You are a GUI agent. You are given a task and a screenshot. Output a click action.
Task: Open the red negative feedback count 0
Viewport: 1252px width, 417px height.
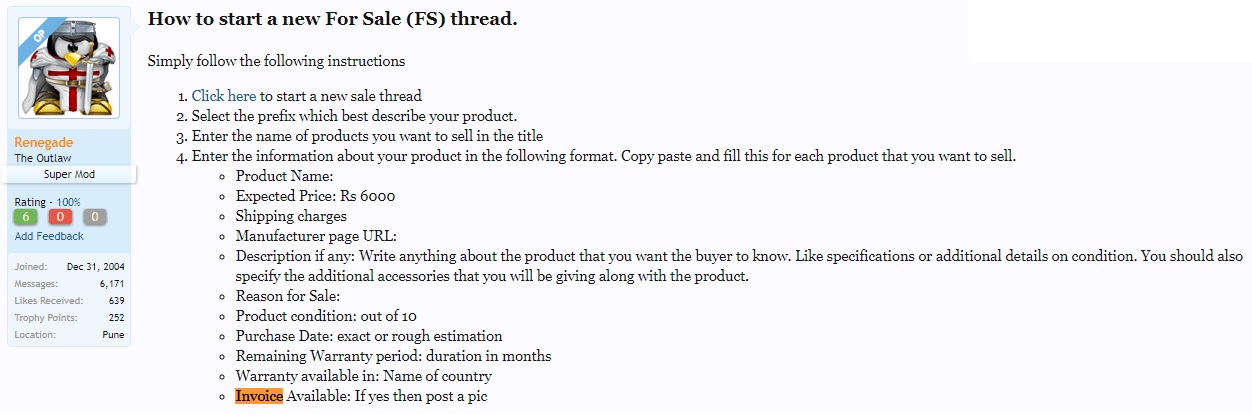(x=61, y=217)
